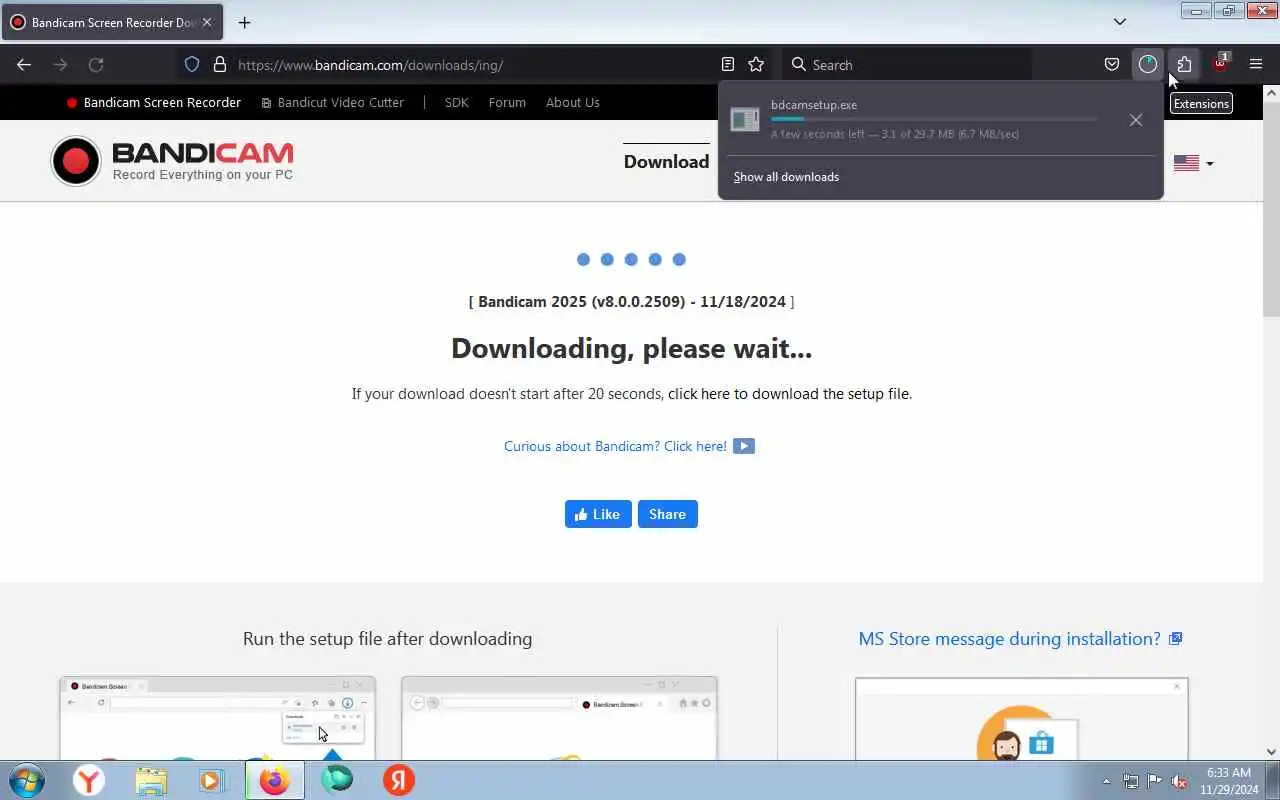Image resolution: width=1280 pixels, height=800 pixels.
Task: Click the video play icon beside Curious link
Action: (744, 446)
